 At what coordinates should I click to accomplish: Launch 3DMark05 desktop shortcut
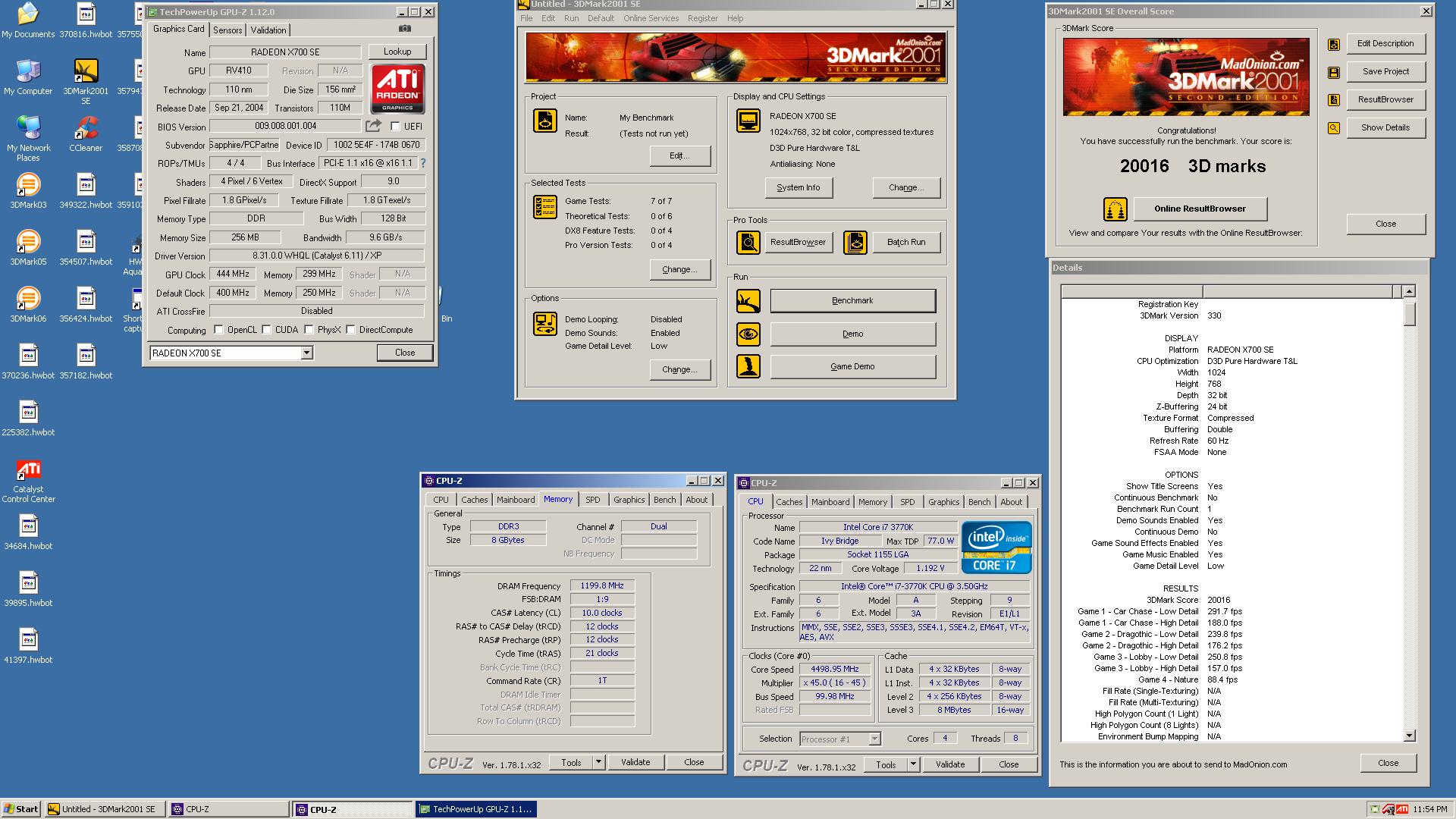tap(28, 248)
